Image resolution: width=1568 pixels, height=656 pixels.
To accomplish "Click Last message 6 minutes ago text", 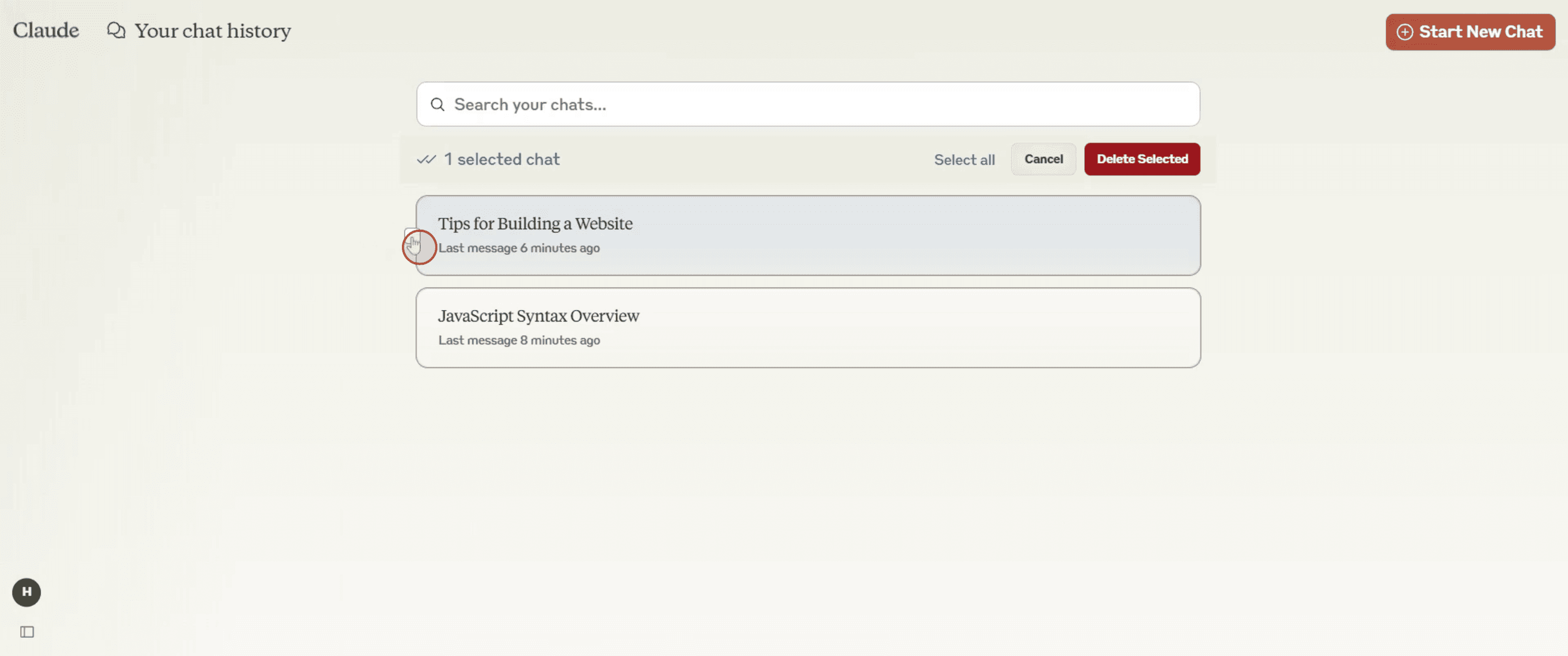I will point(519,247).
